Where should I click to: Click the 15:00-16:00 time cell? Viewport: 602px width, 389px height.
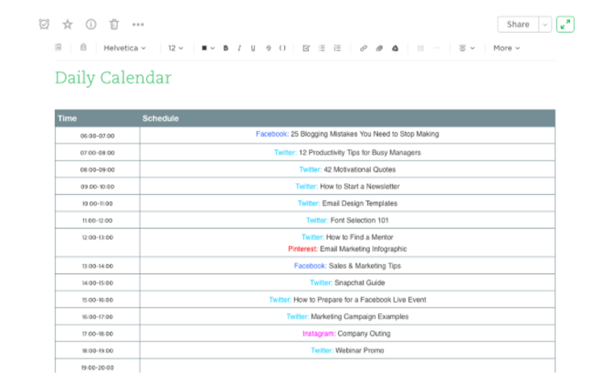coord(98,300)
